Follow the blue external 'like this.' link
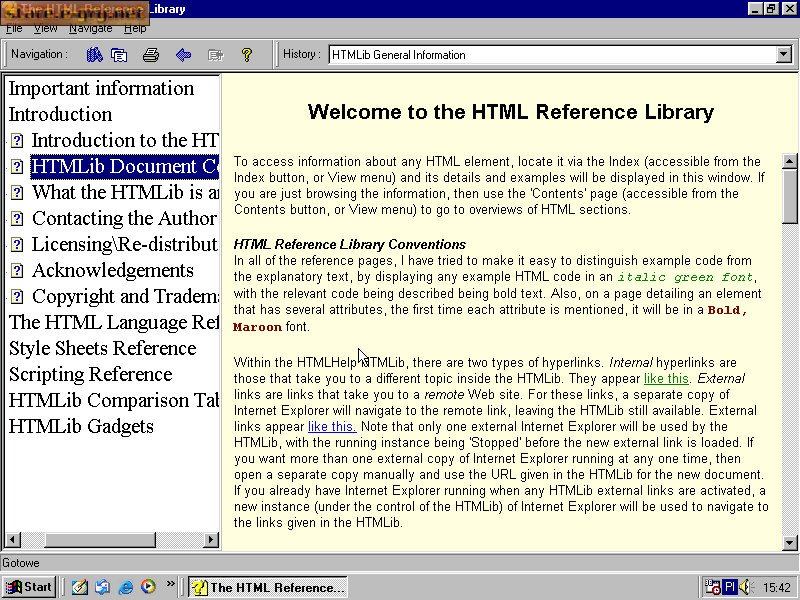 [332, 427]
